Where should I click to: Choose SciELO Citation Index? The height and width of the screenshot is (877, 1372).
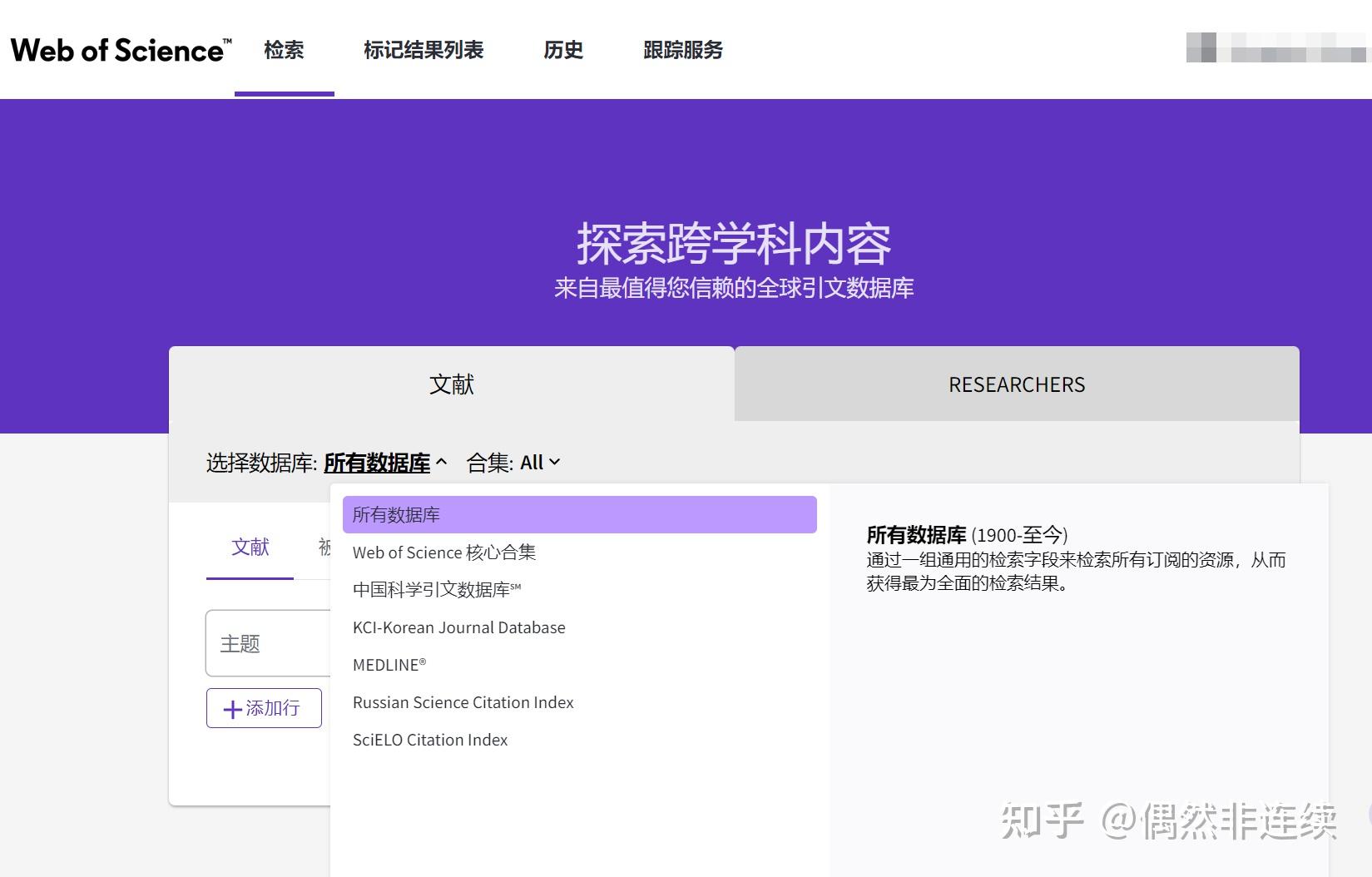[429, 740]
